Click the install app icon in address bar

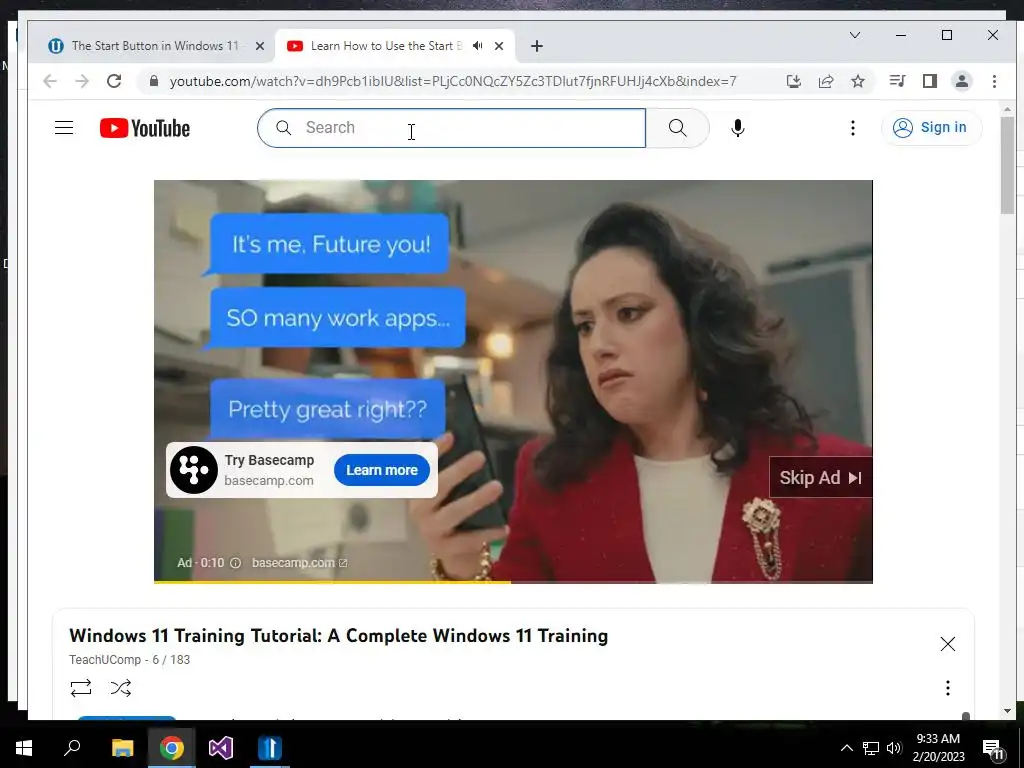793,81
